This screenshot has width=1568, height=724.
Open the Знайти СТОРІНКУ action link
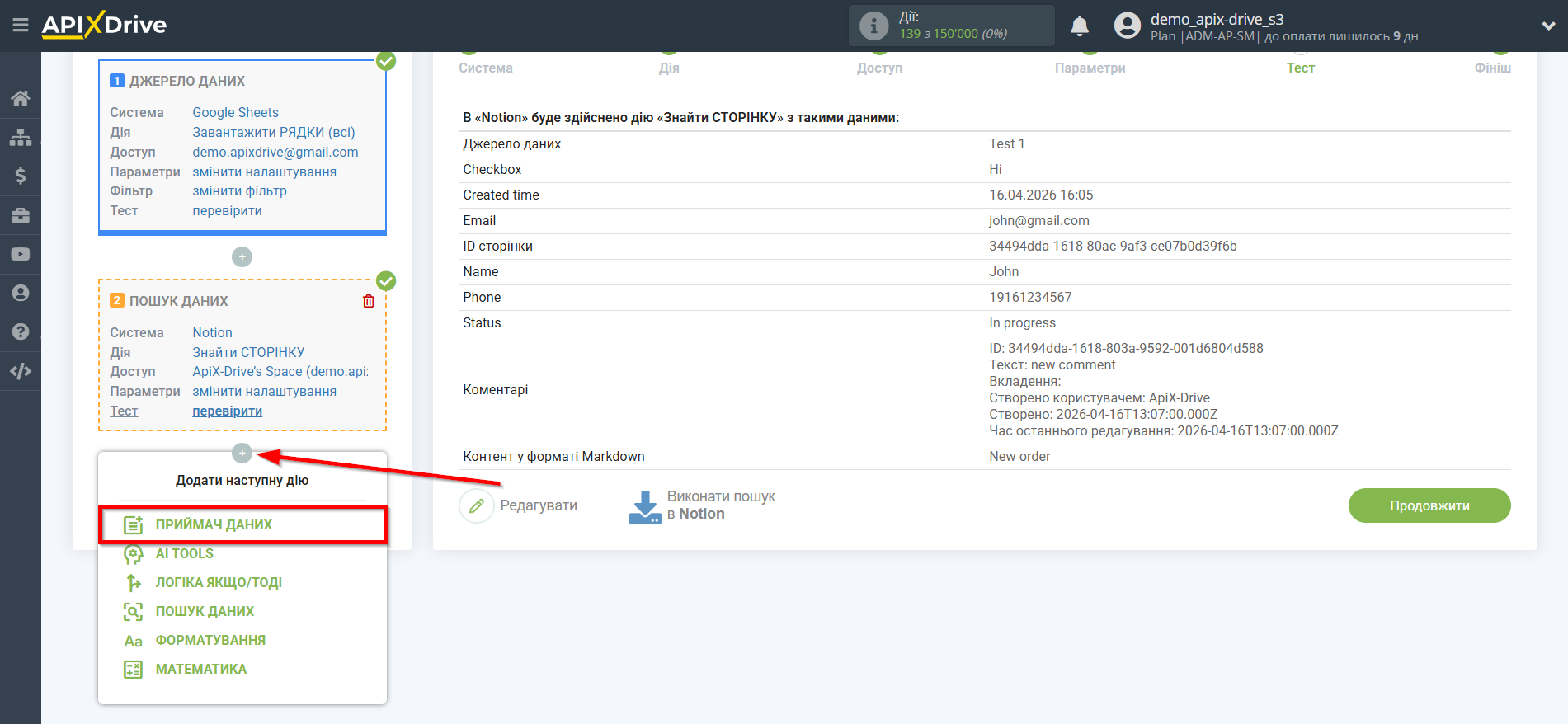click(x=249, y=352)
